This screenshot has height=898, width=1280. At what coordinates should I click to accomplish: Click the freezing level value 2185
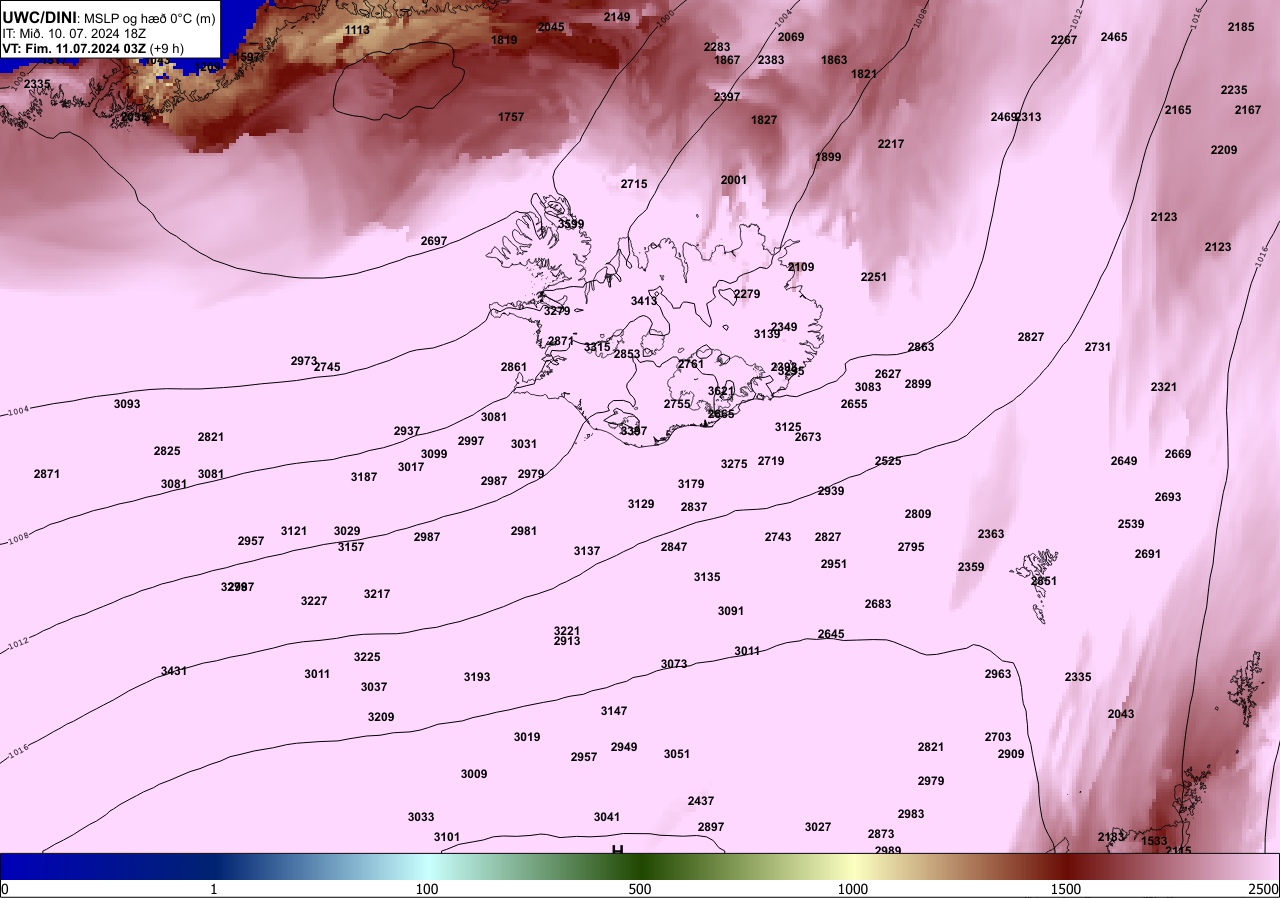tap(1240, 27)
